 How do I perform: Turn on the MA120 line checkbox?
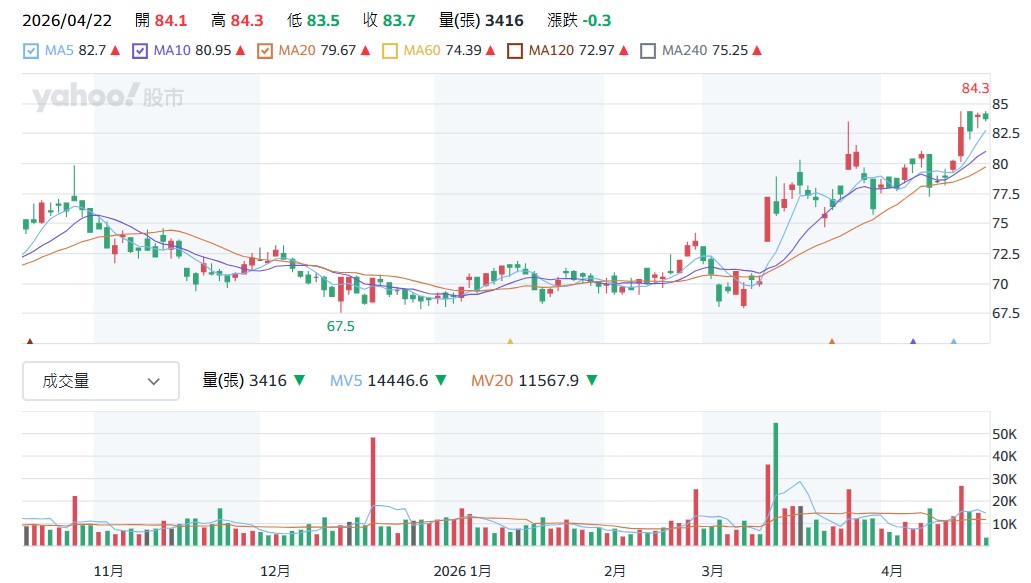tap(515, 50)
